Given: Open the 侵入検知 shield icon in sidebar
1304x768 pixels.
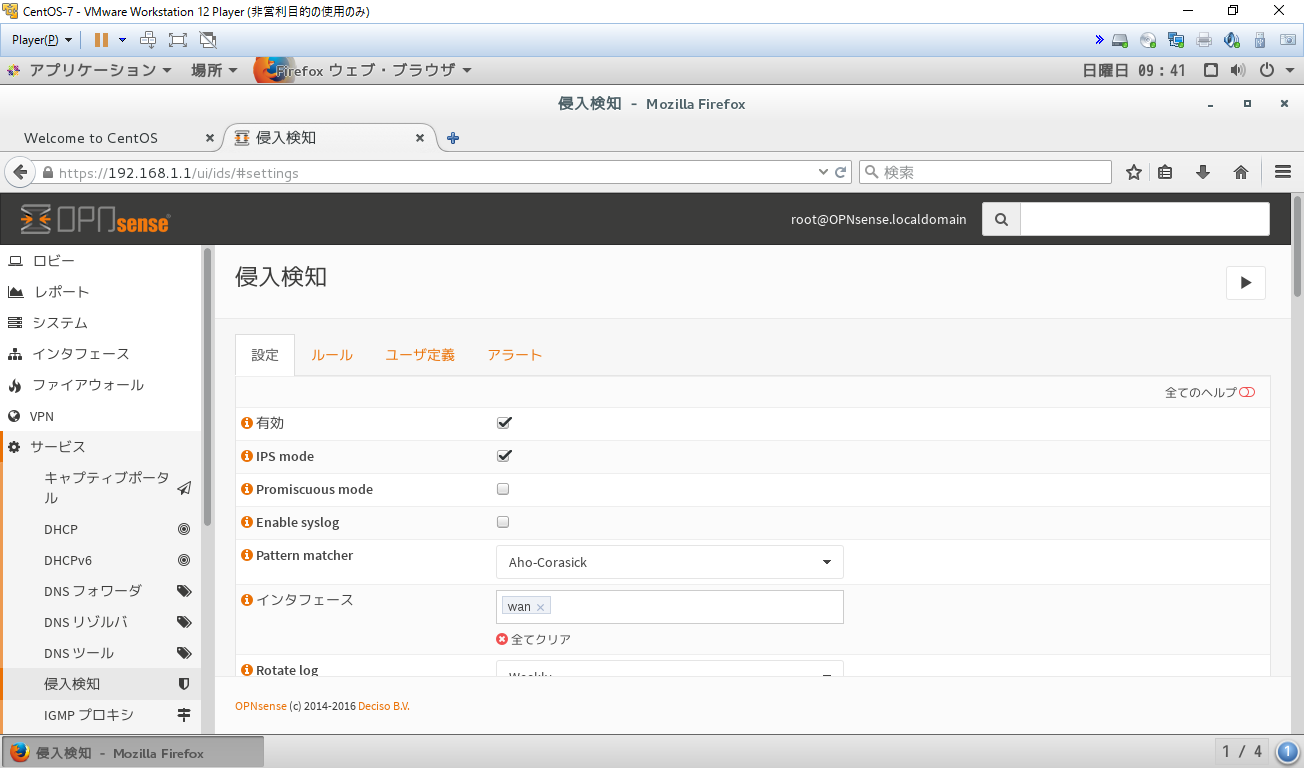Looking at the screenshot, I should pos(184,684).
